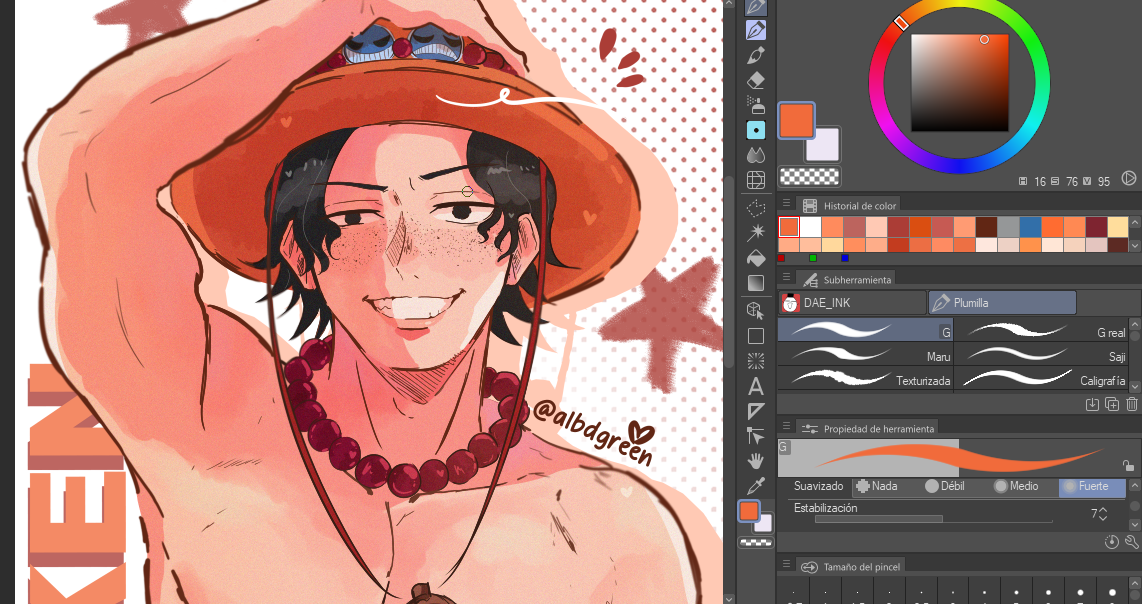This screenshot has height=604, width=1142.
Task: Adjust the Estabilización slider bar
Action: (x=933, y=519)
